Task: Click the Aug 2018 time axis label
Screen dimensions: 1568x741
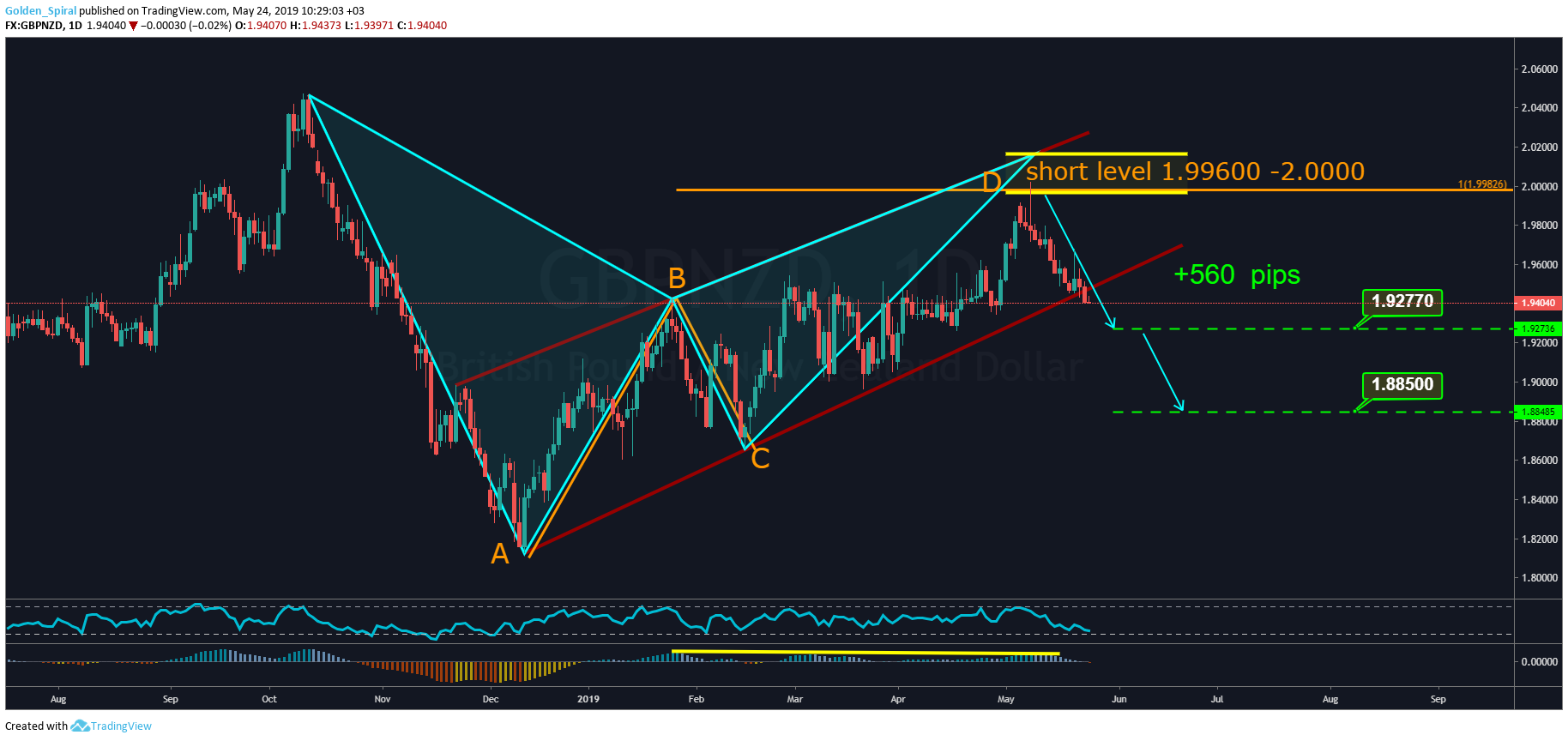Action: 58,699
